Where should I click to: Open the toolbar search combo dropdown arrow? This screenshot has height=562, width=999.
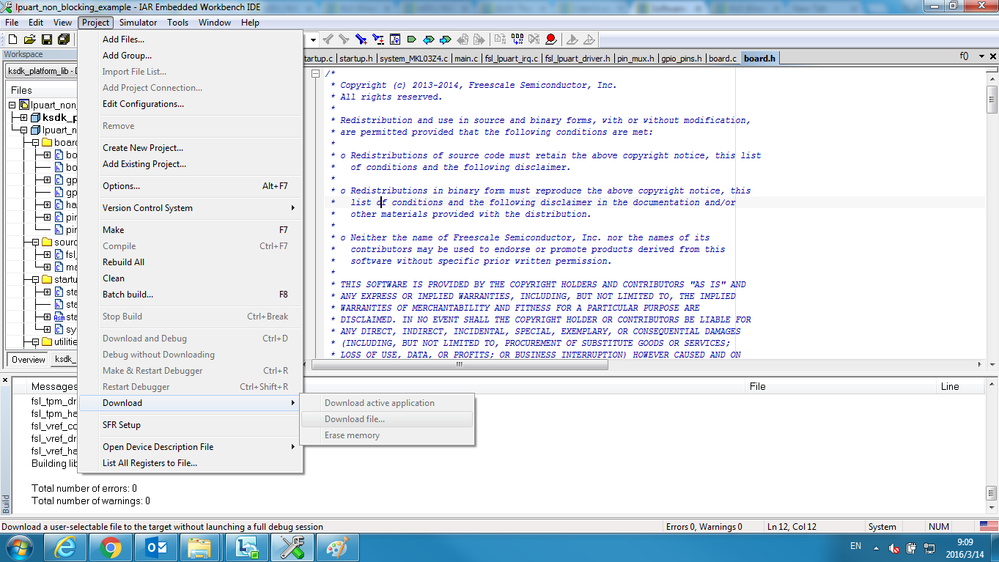click(x=313, y=40)
